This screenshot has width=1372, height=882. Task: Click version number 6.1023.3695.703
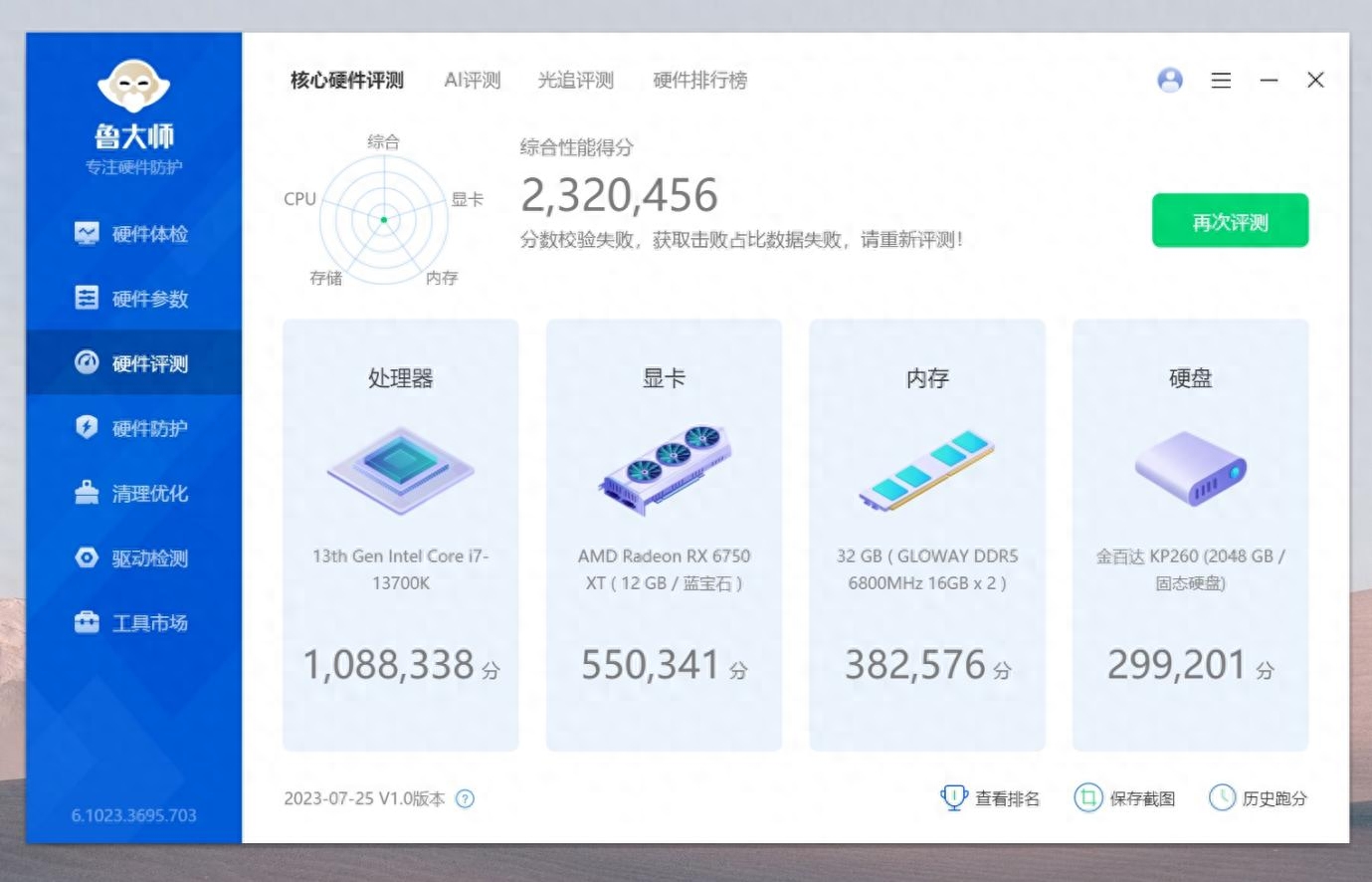point(134,815)
